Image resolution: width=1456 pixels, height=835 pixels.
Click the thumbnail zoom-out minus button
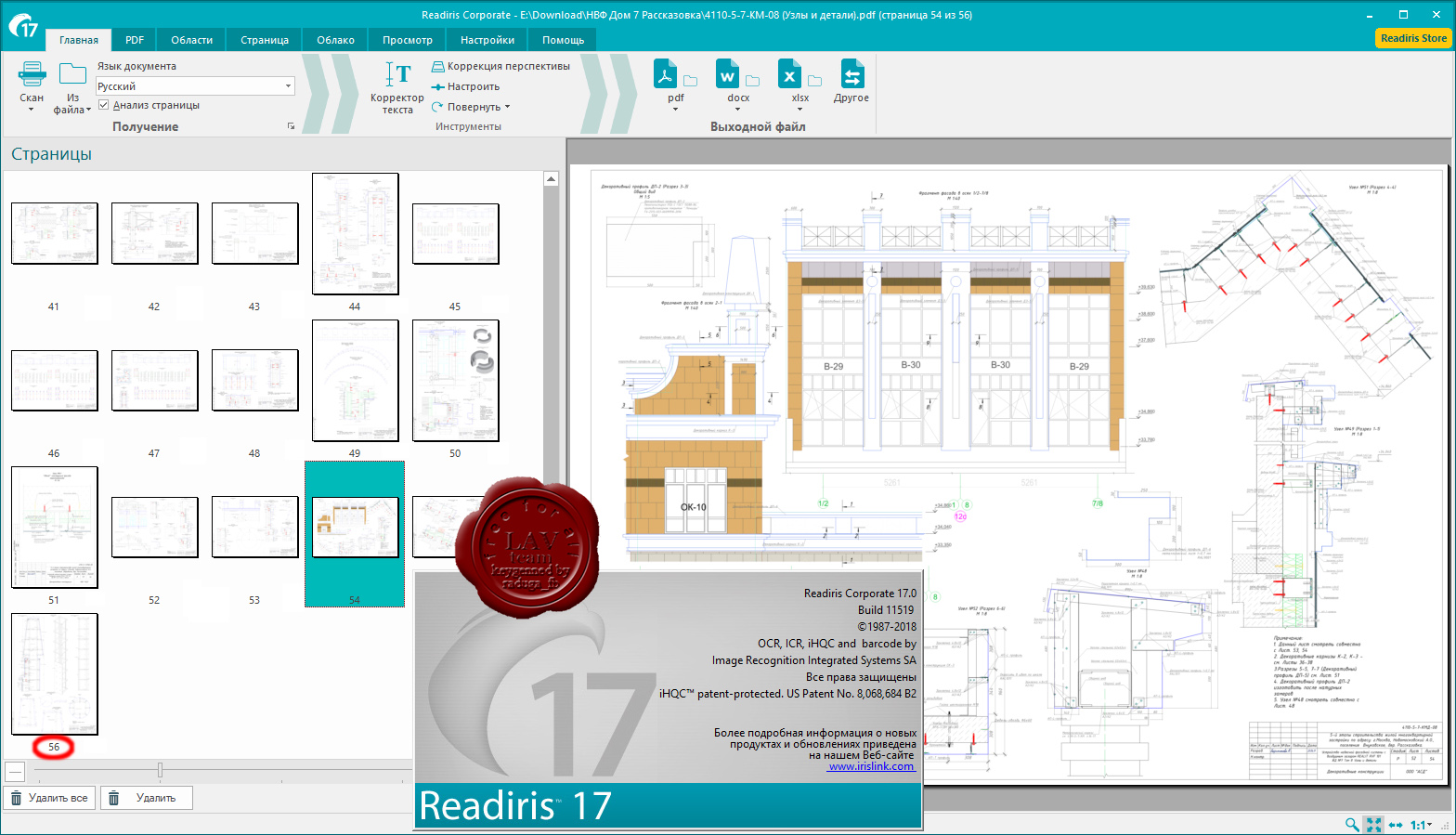[x=14, y=771]
